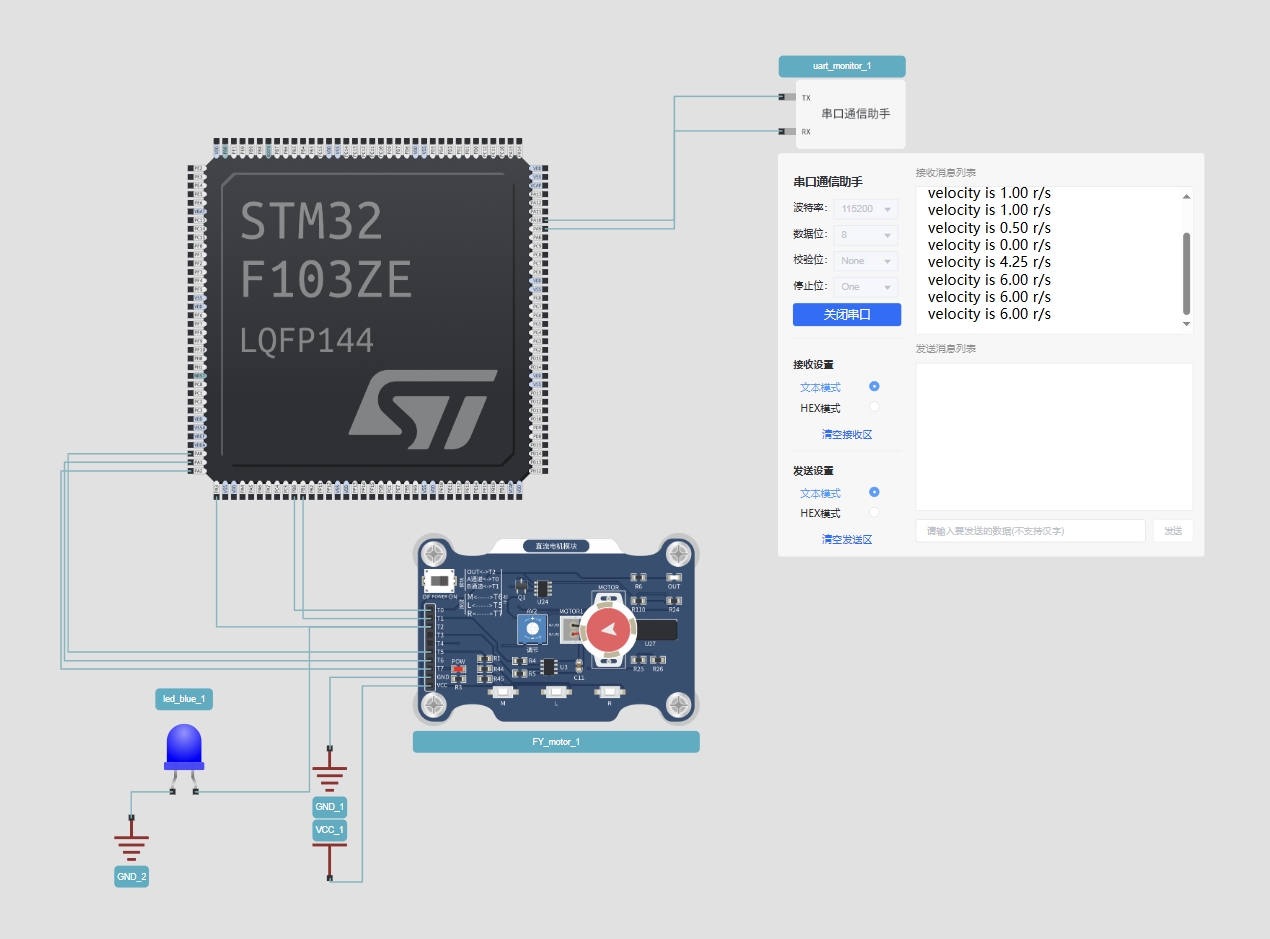This screenshot has width=1270, height=939.
Task: Click the 发送消息列表 text area
Action: (1054, 437)
